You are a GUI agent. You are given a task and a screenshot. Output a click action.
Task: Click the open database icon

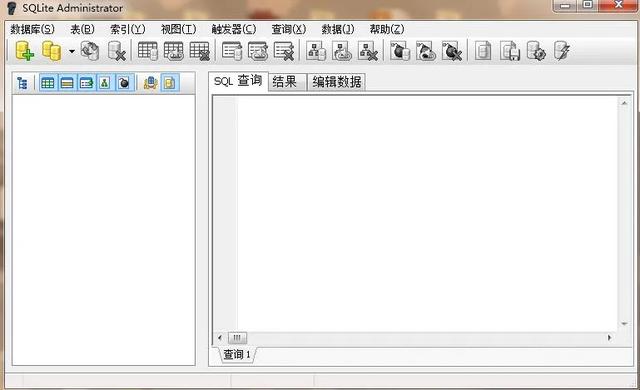click(52, 51)
